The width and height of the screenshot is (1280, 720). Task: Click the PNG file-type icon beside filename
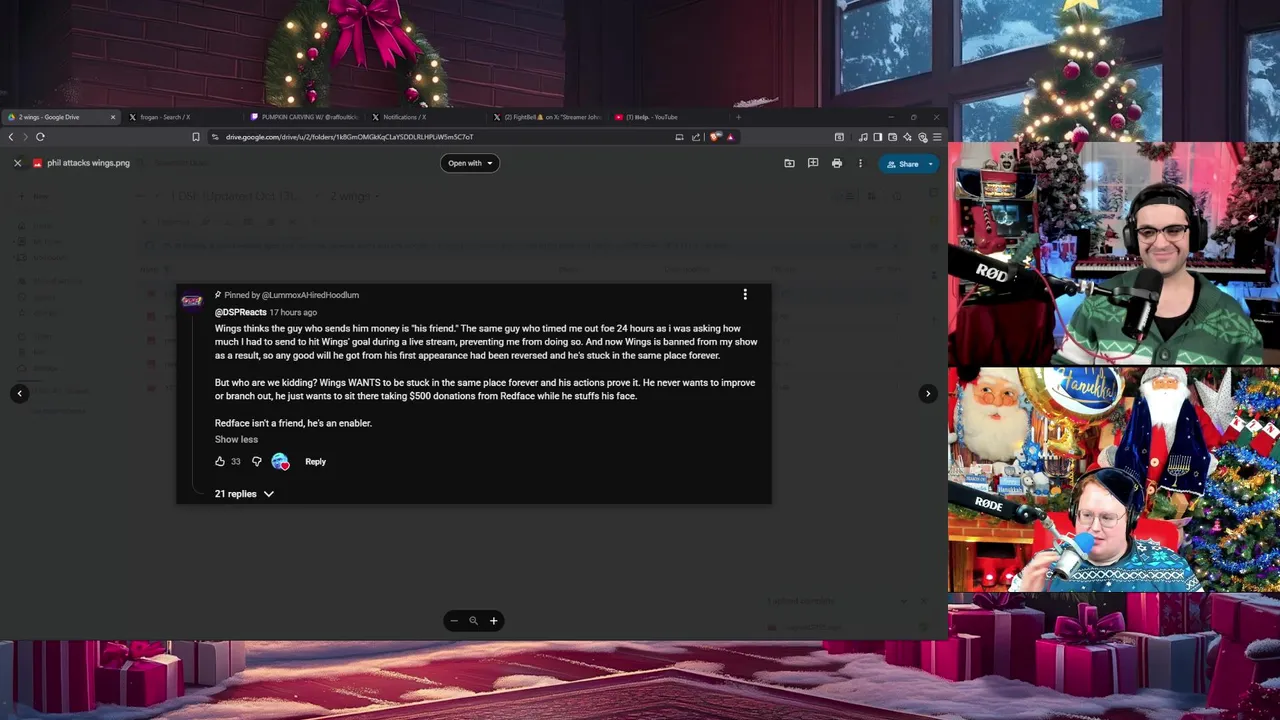click(x=37, y=163)
